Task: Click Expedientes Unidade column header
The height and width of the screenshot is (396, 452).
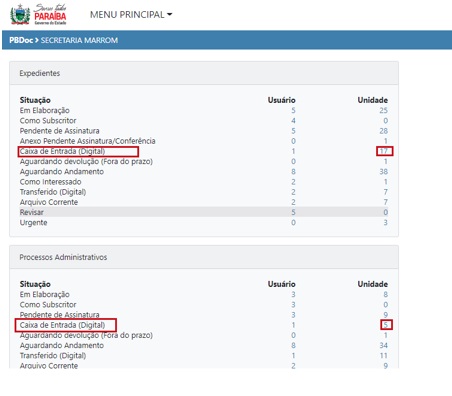Action: tap(373, 100)
